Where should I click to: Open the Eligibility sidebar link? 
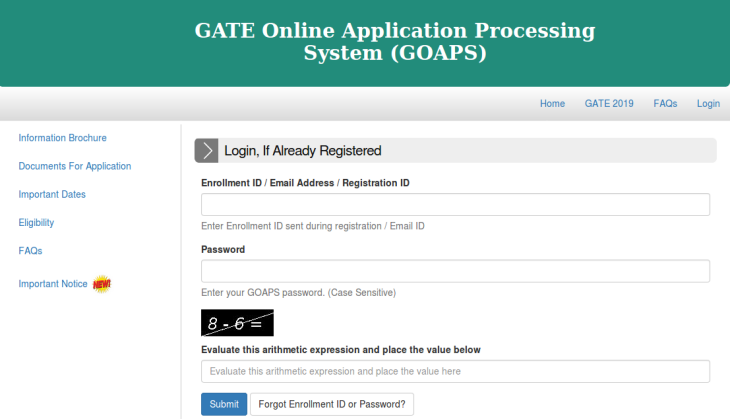pyautogui.click(x=36, y=223)
